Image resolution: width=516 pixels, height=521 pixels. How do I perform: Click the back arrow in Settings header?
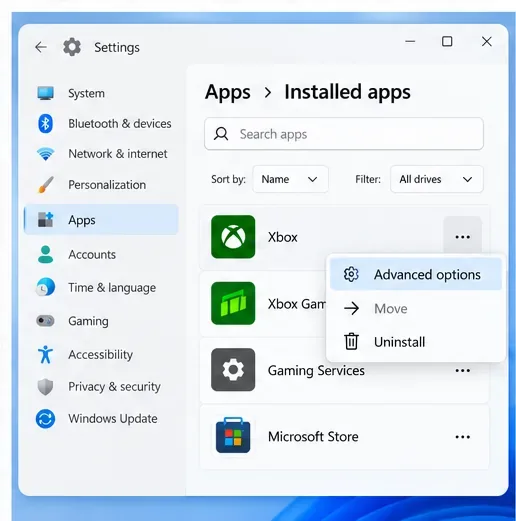(41, 47)
